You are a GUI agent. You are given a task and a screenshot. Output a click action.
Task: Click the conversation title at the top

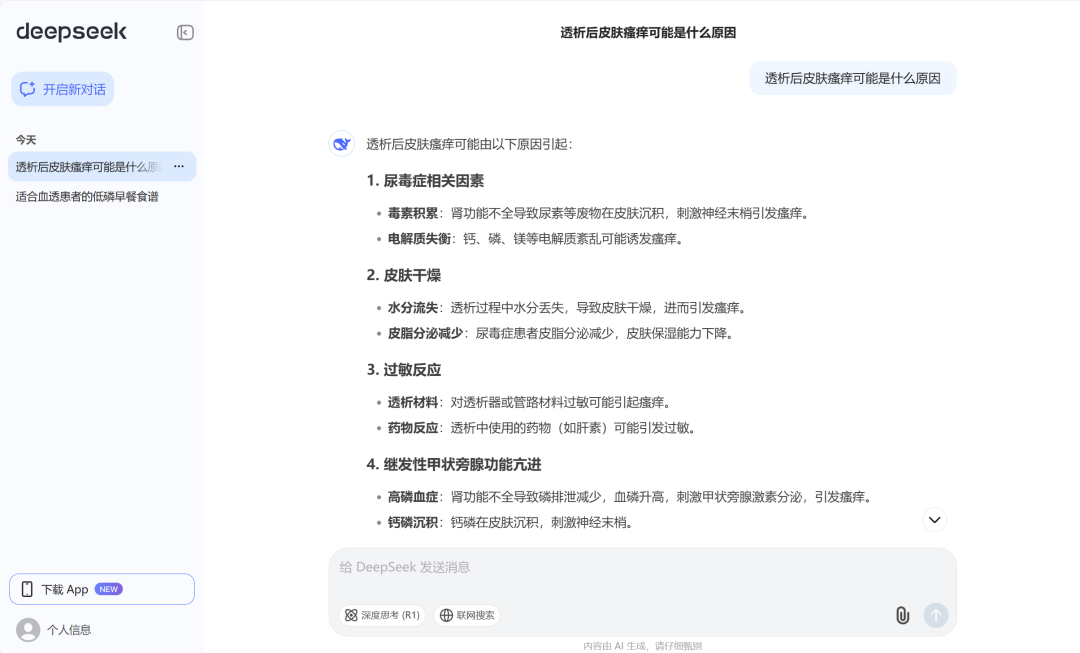(648, 33)
